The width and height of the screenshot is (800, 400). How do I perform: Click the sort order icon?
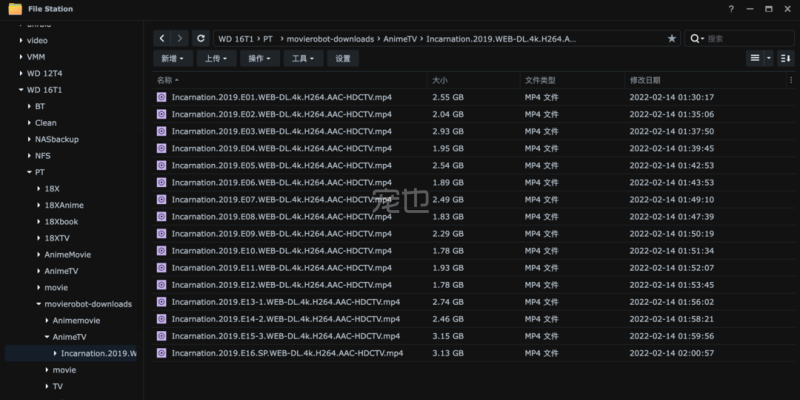(x=785, y=58)
